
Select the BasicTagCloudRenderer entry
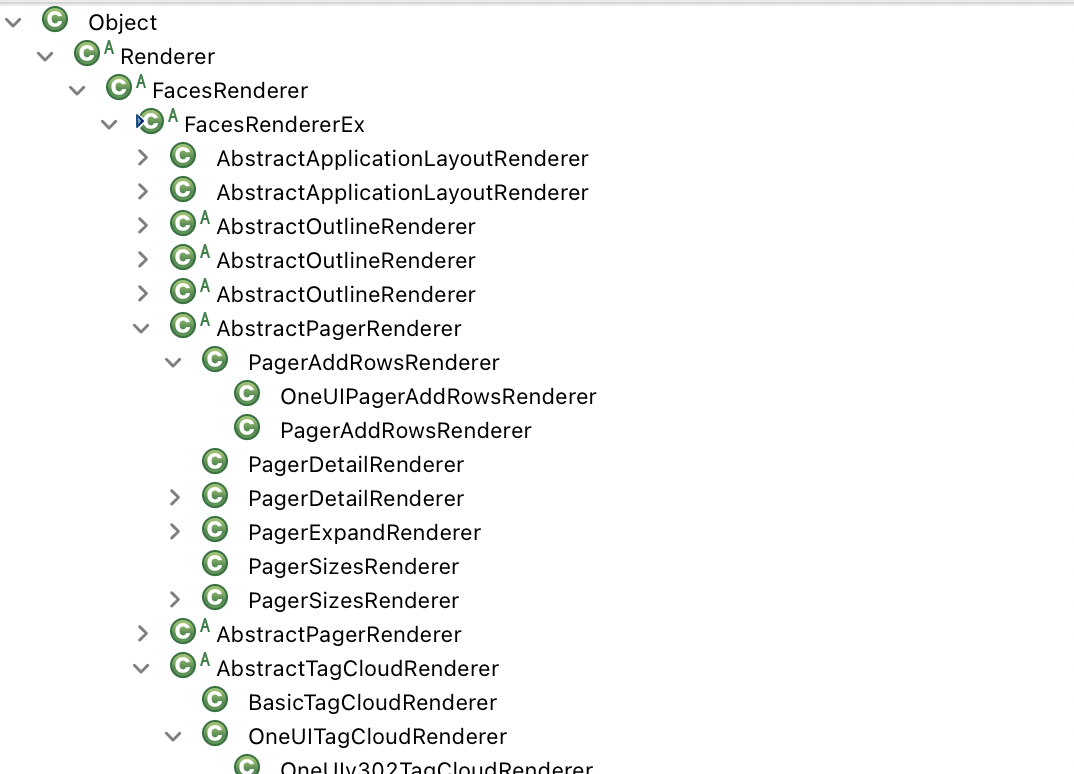pyautogui.click(x=372, y=703)
